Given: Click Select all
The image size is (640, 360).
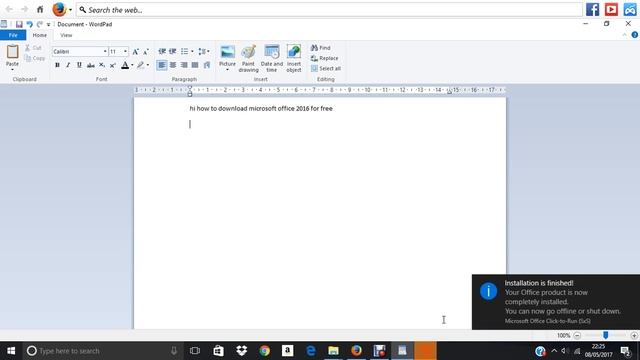Looking at the screenshot, I should [326, 69].
